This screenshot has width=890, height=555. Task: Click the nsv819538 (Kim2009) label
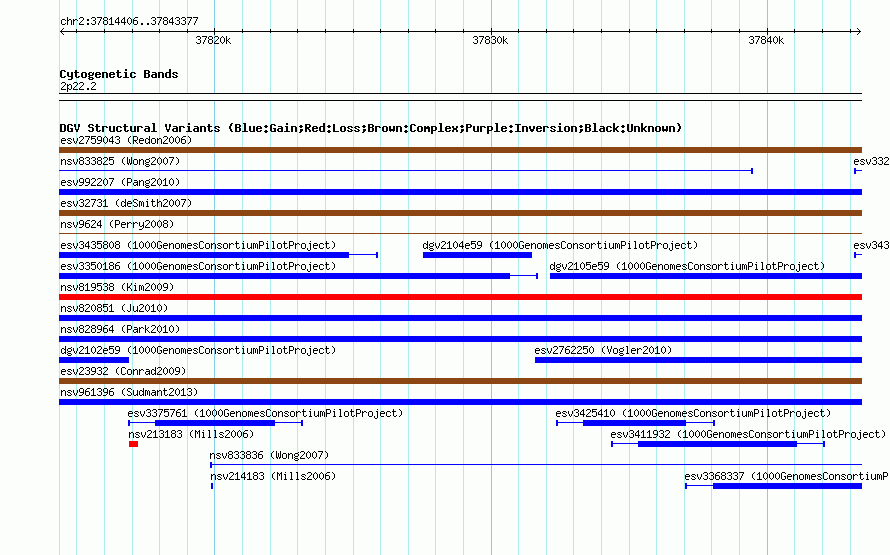117,287
